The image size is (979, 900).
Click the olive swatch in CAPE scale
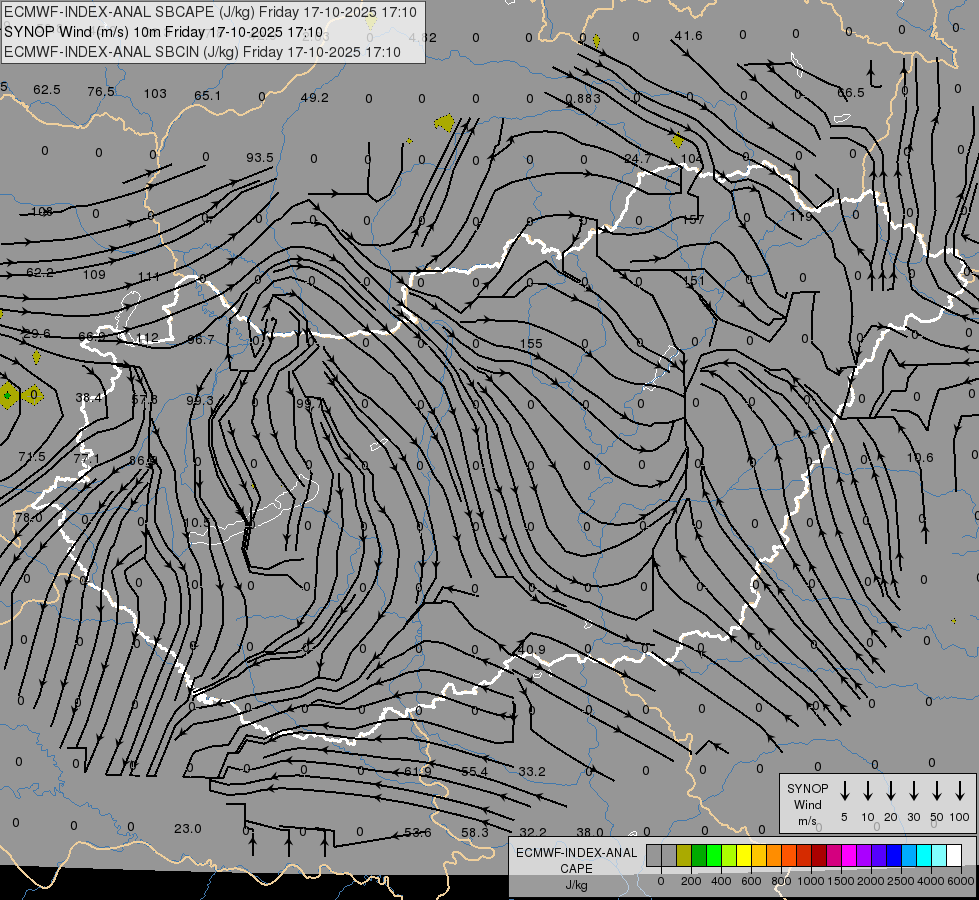point(684,855)
